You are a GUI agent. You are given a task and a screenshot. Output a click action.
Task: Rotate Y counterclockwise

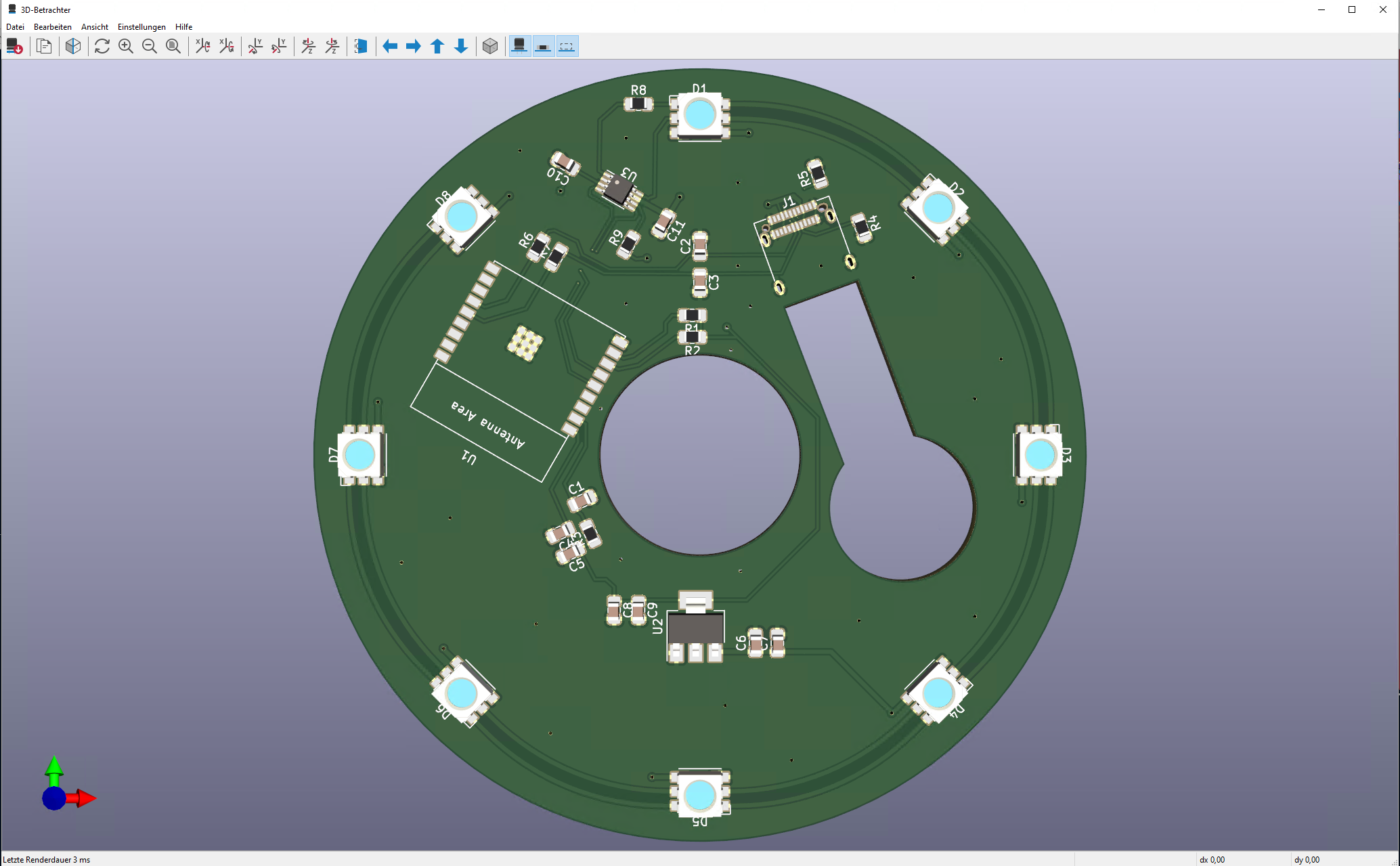pos(279,46)
